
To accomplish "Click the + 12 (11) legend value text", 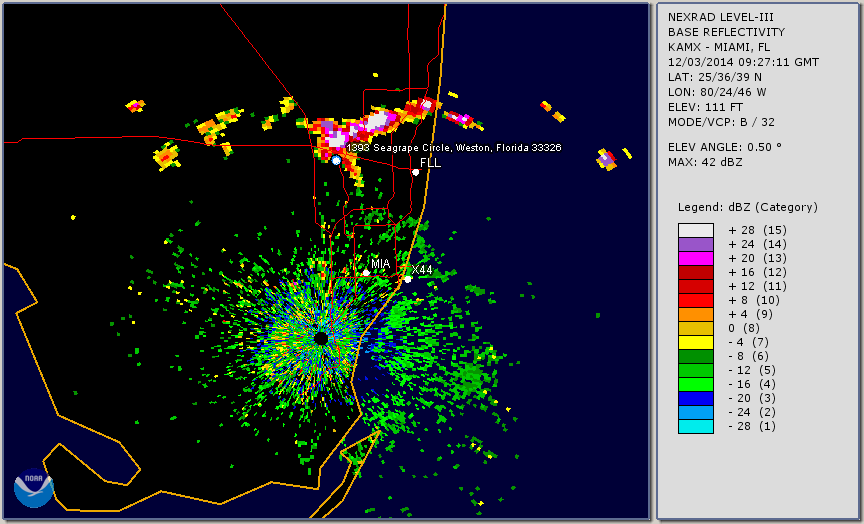I will [757, 287].
